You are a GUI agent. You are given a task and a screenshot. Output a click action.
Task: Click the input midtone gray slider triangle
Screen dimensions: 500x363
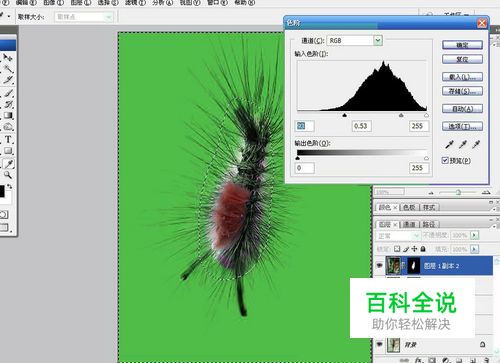tap(401, 115)
